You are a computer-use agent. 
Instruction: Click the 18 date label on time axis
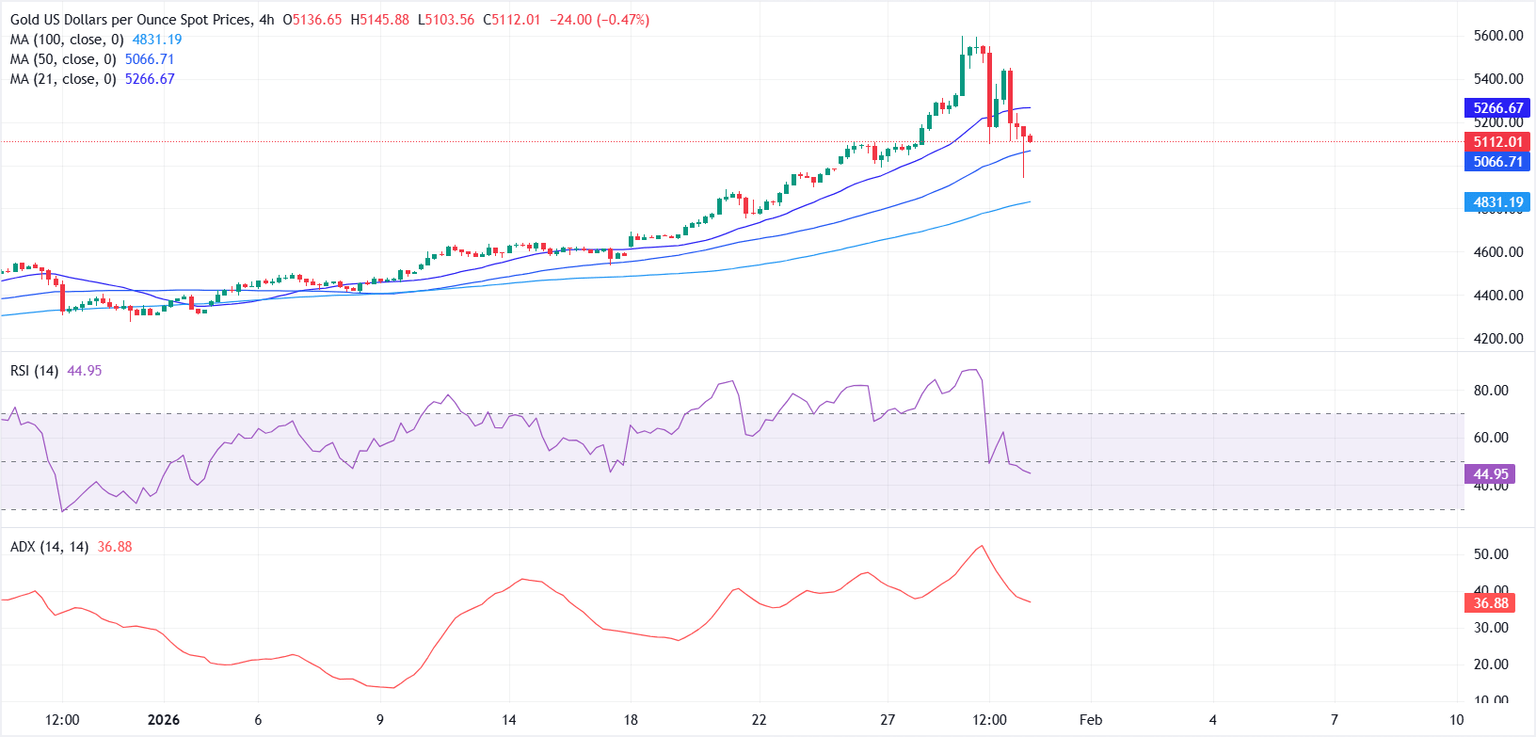tap(630, 719)
